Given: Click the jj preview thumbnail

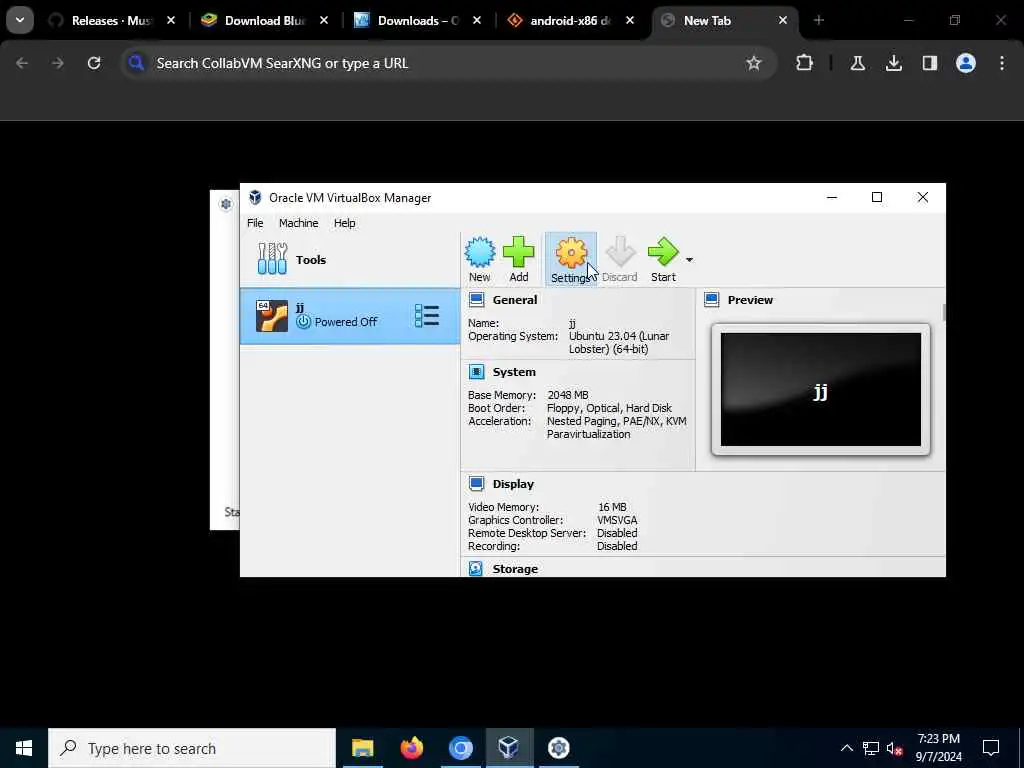Looking at the screenshot, I should 820,389.
